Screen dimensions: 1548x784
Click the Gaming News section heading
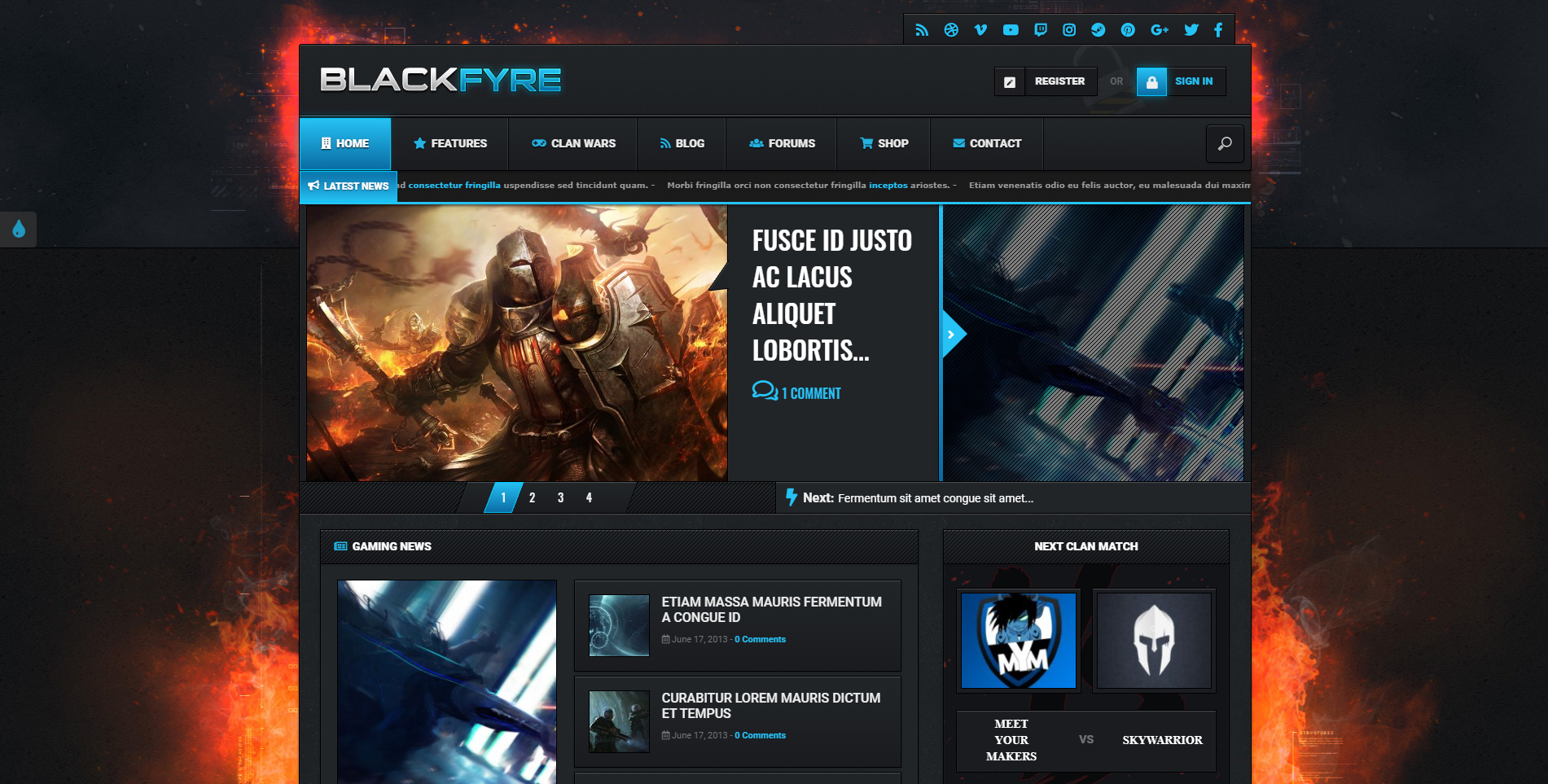click(x=392, y=546)
